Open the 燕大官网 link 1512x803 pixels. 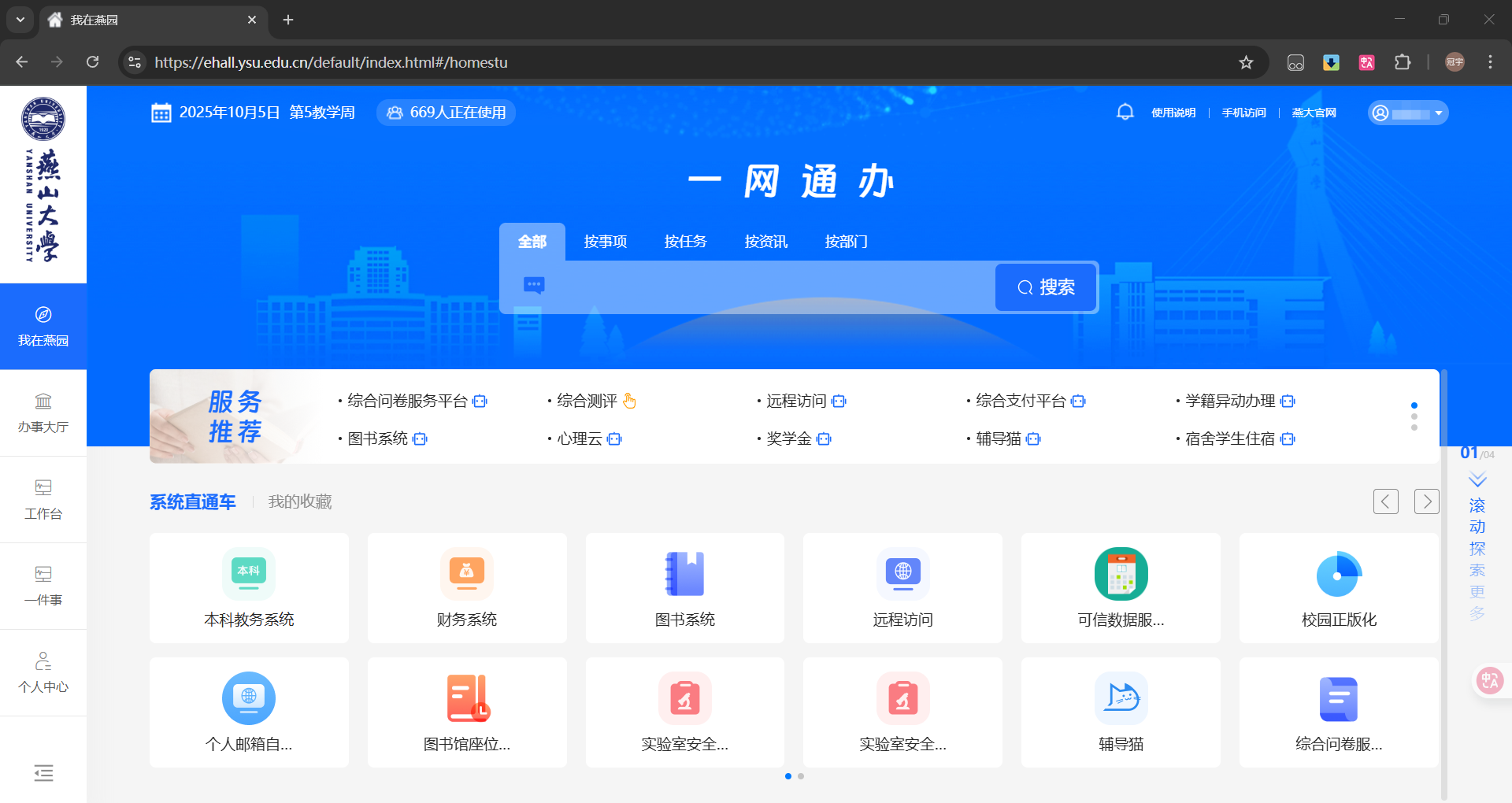(x=1312, y=113)
